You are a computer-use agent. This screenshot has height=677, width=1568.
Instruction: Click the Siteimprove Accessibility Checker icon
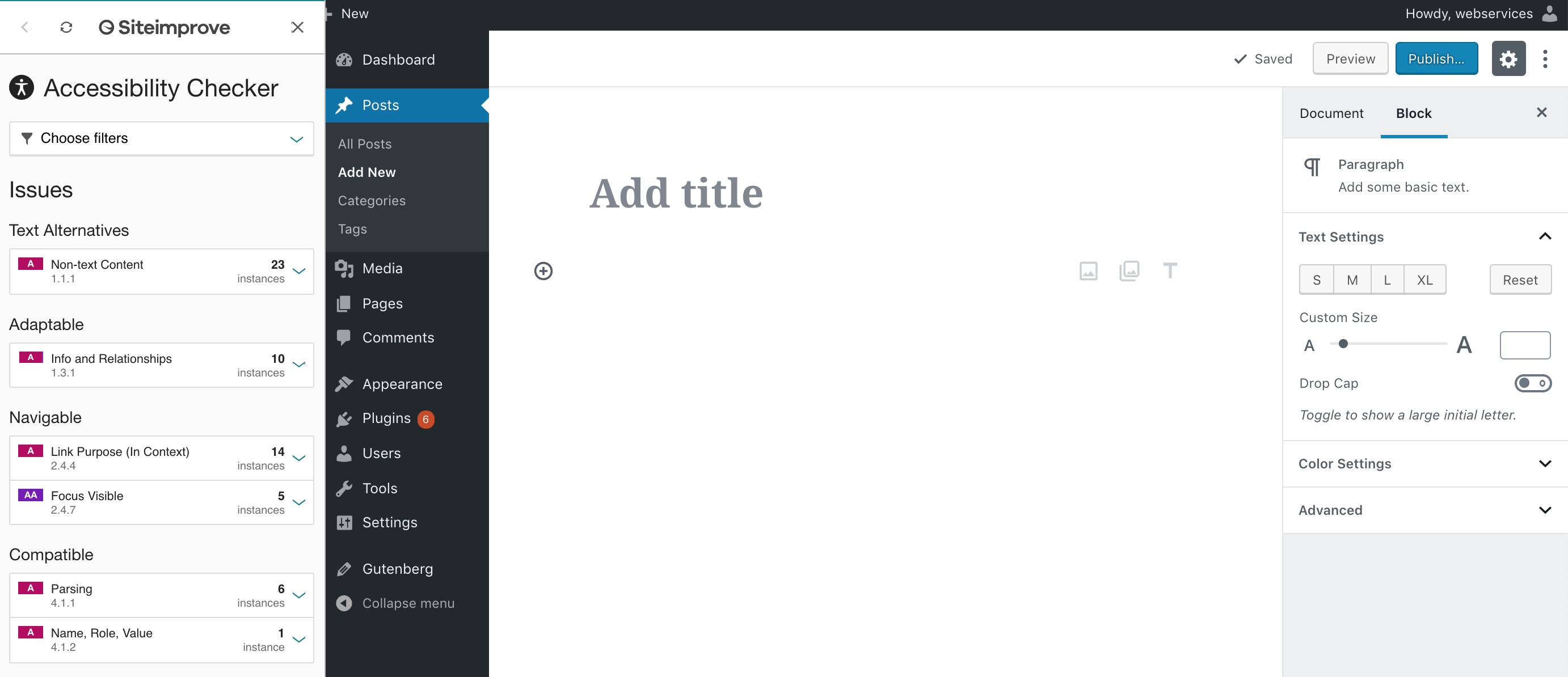click(20, 89)
